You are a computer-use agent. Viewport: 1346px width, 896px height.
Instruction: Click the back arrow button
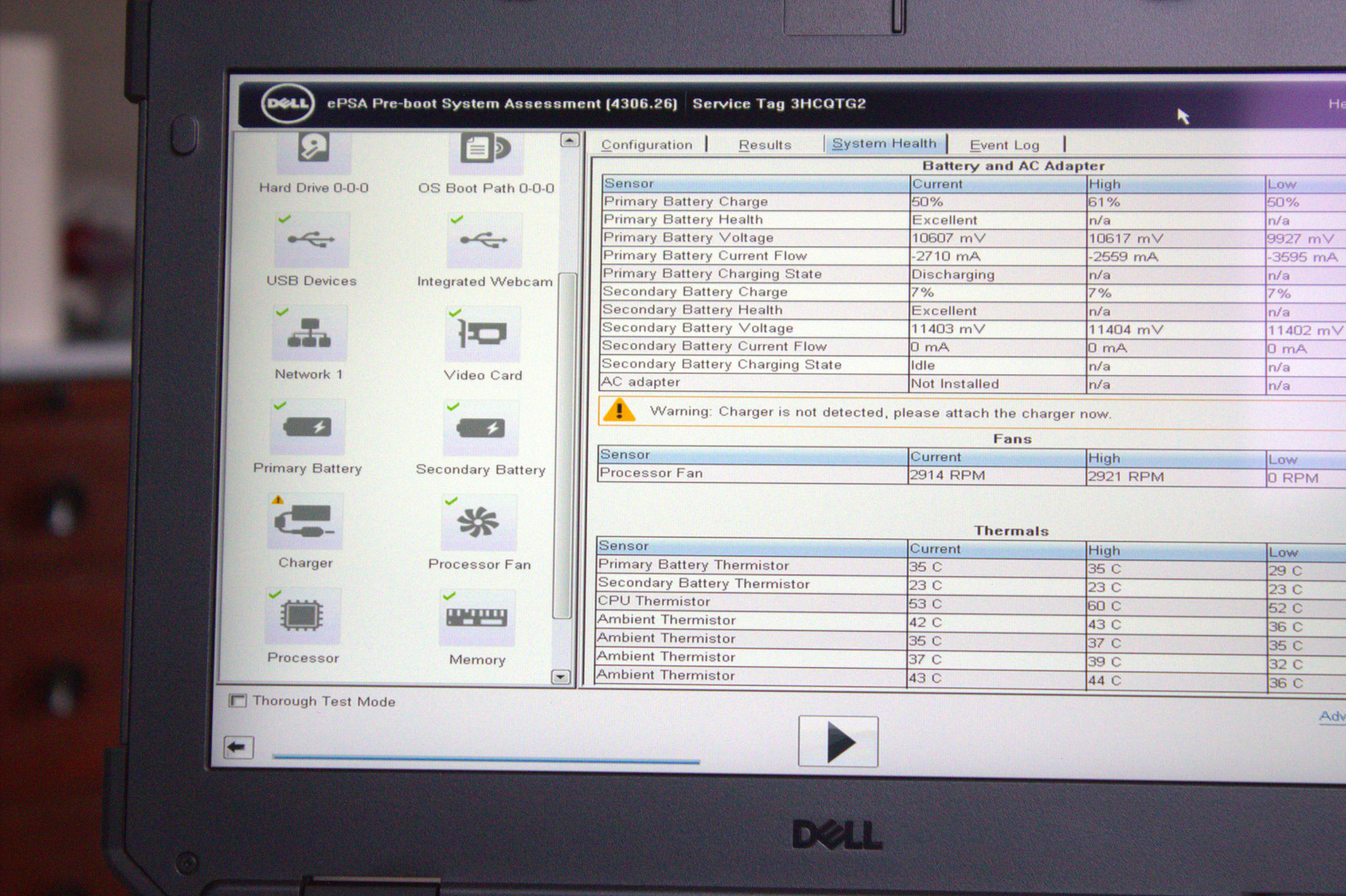(x=239, y=746)
